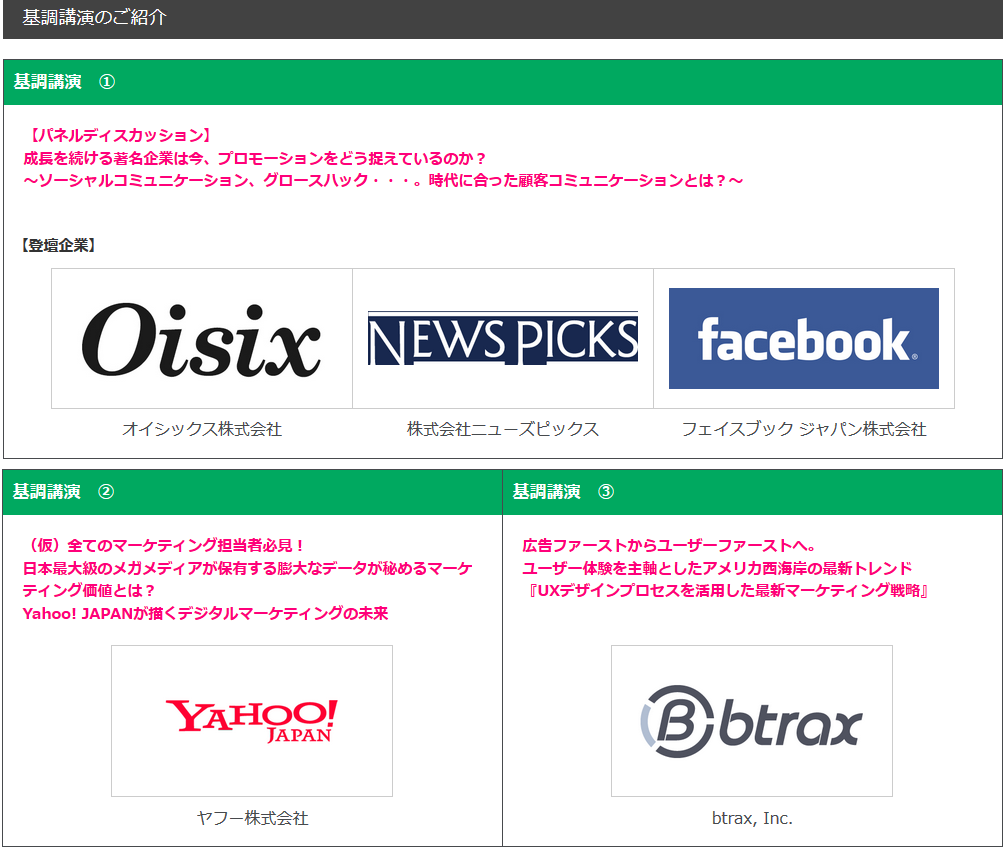This screenshot has width=1005, height=850.
Task: Select the 基調講演 ③ green header
Action: [752, 492]
